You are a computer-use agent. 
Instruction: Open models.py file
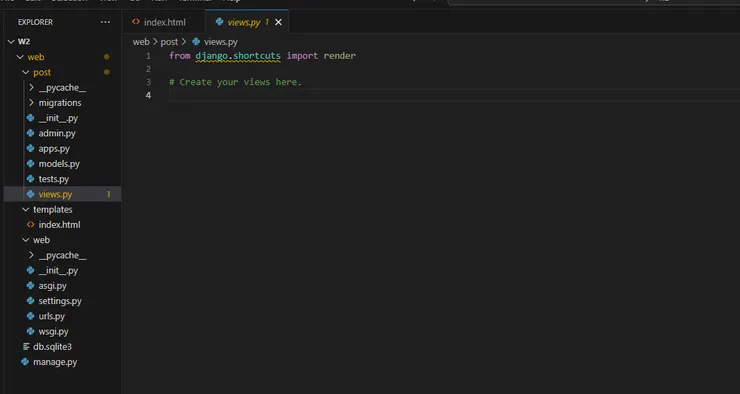point(59,164)
